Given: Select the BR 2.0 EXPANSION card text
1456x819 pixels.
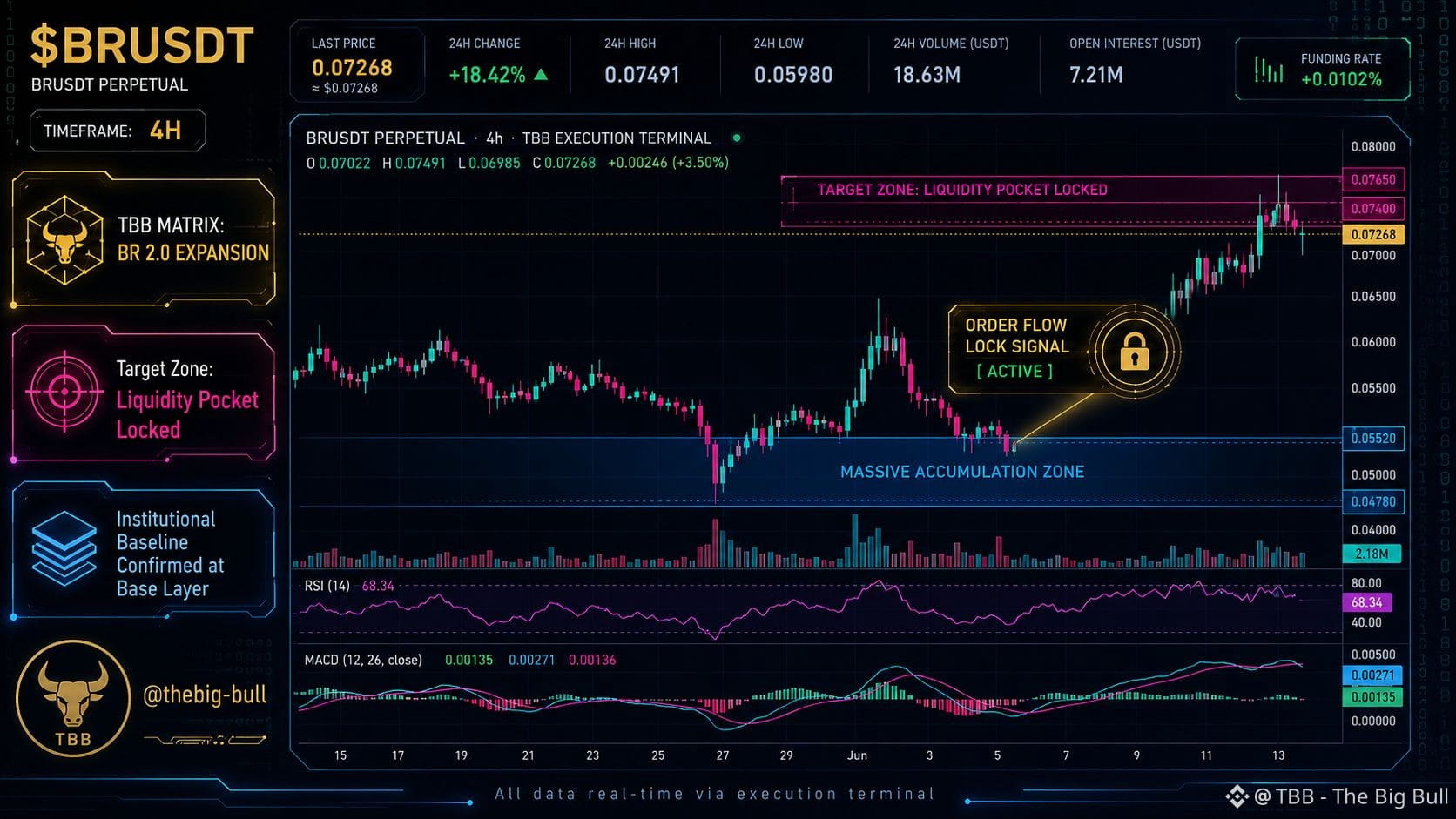Looking at the screenshot, I should (193, 252).
